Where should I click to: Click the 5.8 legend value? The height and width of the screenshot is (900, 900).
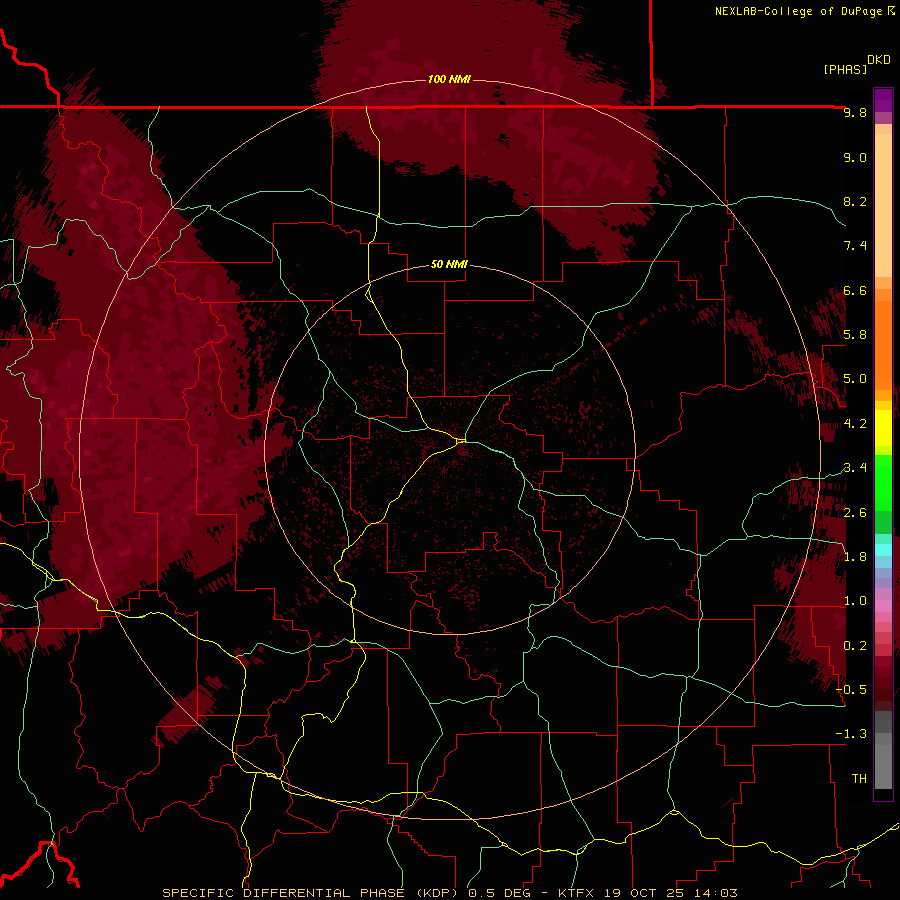pos(855,335)
